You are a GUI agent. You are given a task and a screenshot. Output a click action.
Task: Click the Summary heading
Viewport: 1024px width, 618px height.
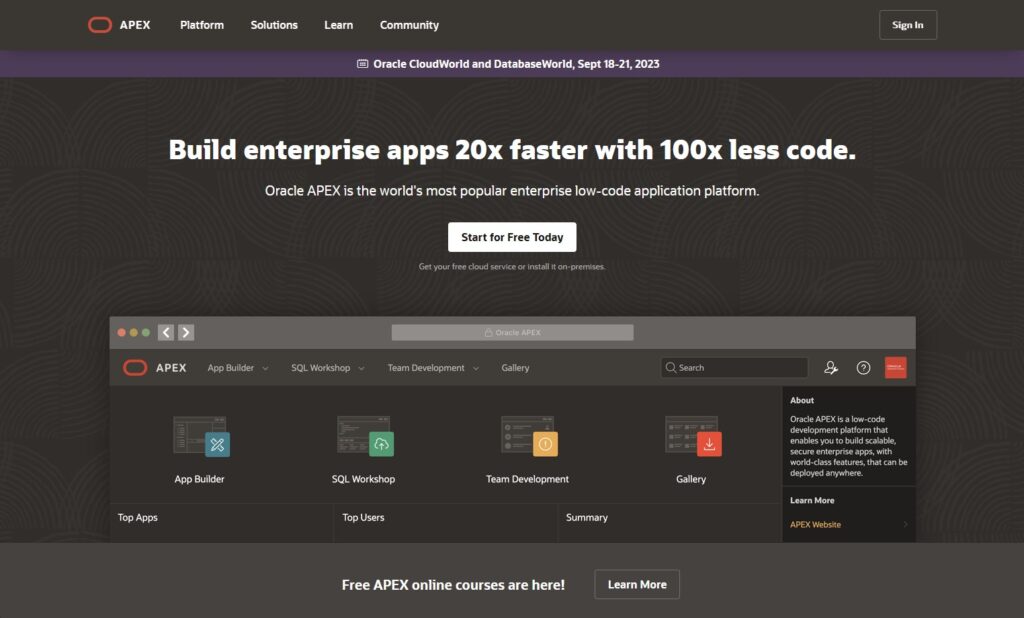586,517
